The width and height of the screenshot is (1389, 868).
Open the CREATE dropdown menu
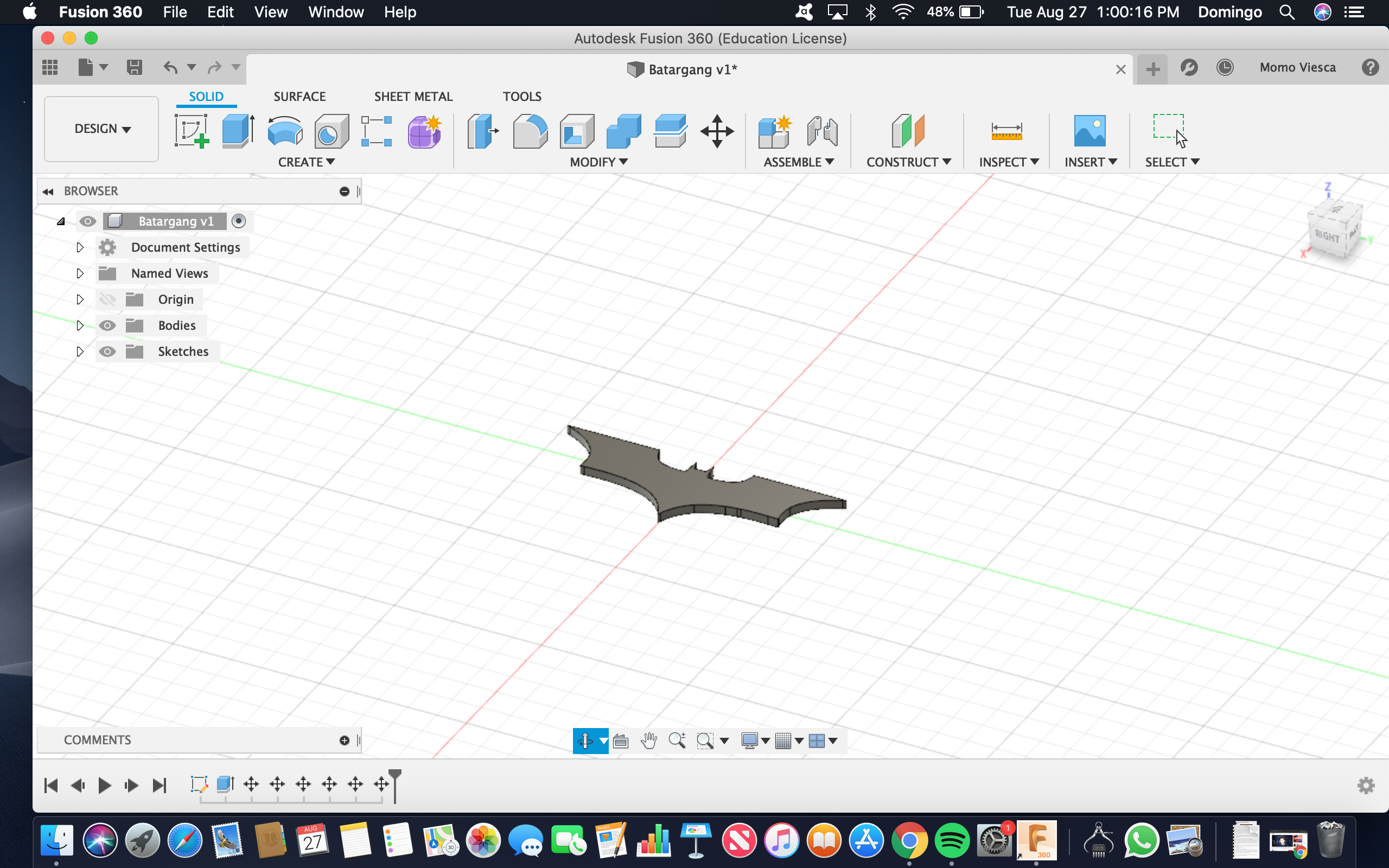point(307,162)
